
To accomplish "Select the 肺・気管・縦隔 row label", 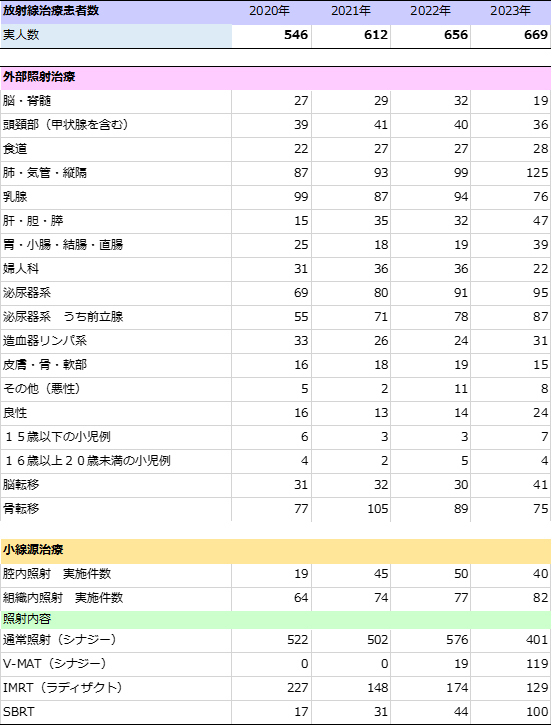I will [x=45, y=173].
